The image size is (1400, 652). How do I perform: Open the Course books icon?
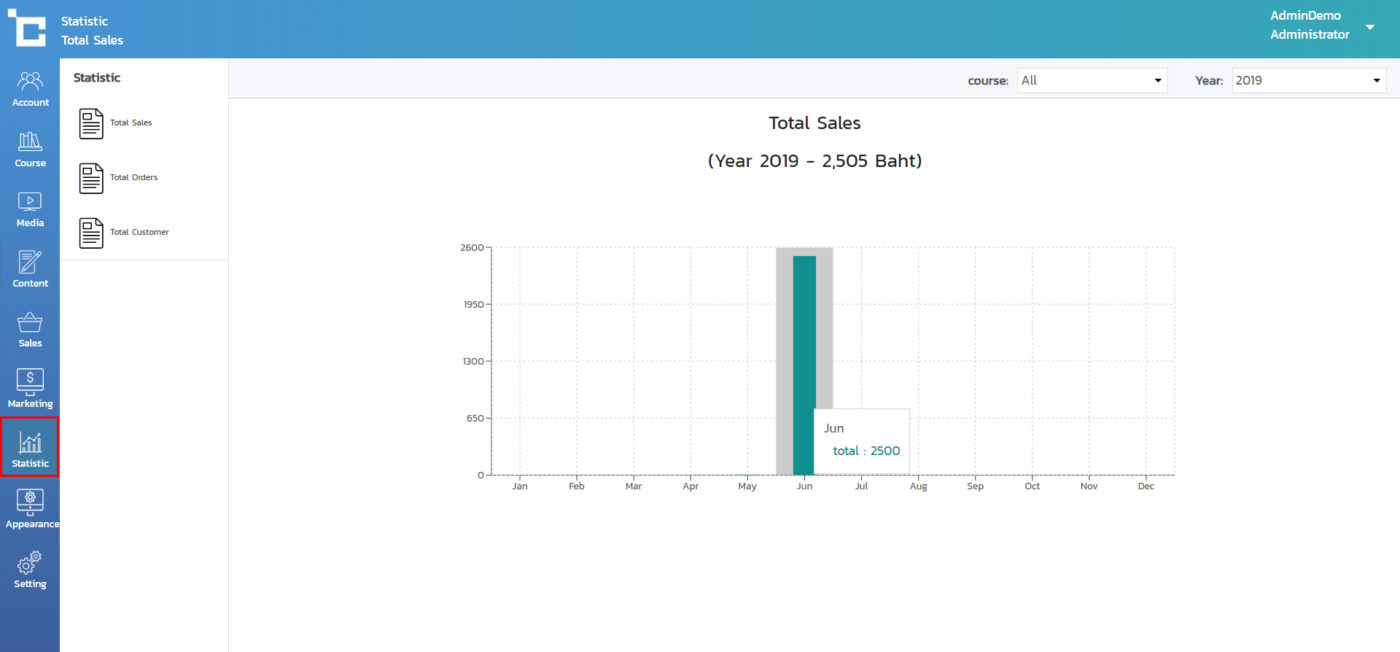click(x=30, y=148)
